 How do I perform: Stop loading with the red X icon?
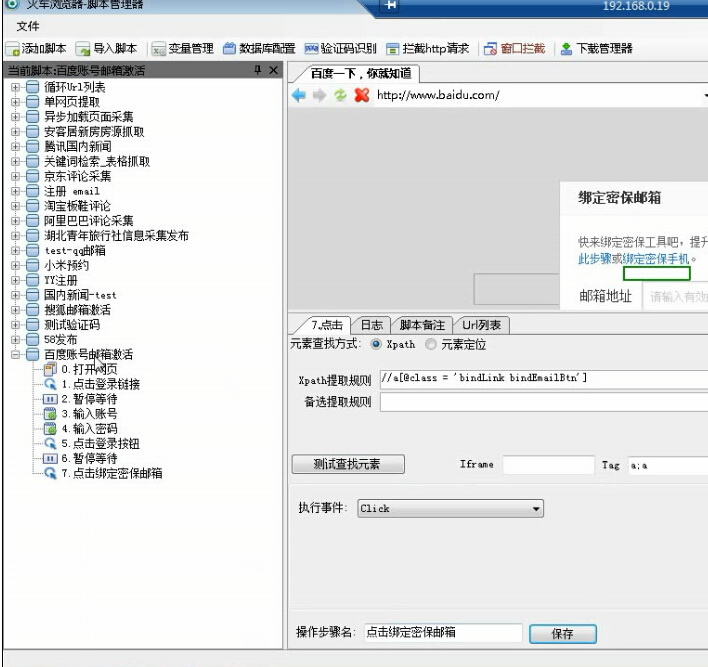coord(362,95)
